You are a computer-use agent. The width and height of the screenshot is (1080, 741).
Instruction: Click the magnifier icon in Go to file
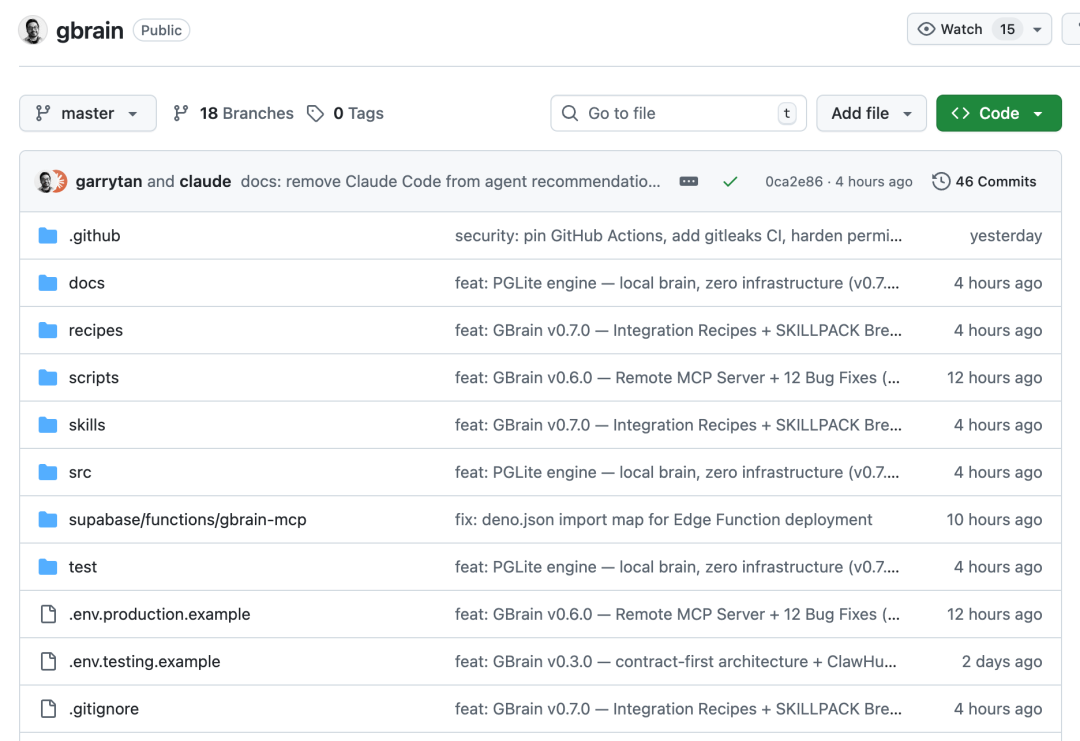click(570, 113)
